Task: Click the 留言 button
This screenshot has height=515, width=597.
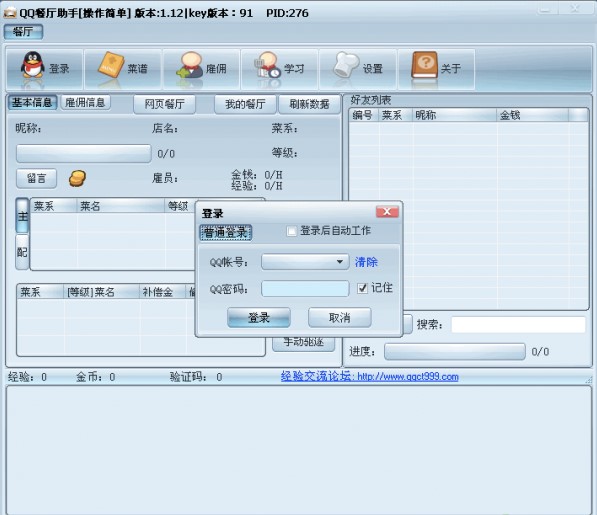Action: point(37,178)
